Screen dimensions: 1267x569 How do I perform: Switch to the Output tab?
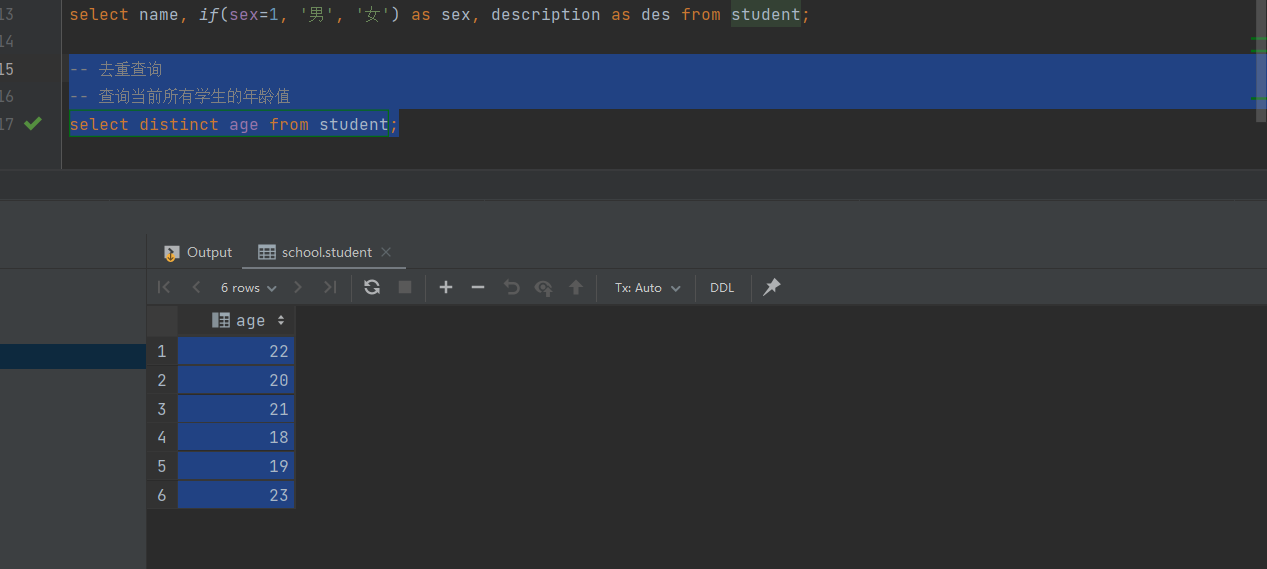tap(198, 252)
